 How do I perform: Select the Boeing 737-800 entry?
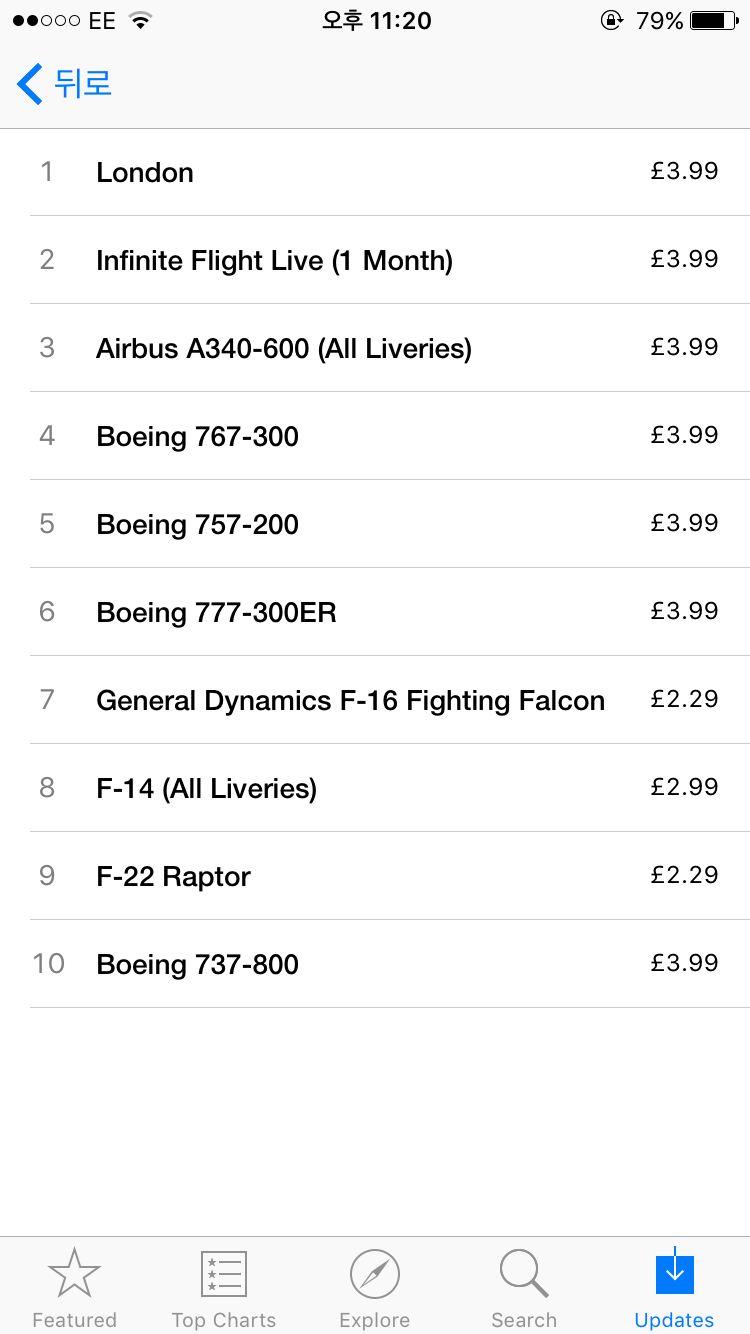click(197, 965)
